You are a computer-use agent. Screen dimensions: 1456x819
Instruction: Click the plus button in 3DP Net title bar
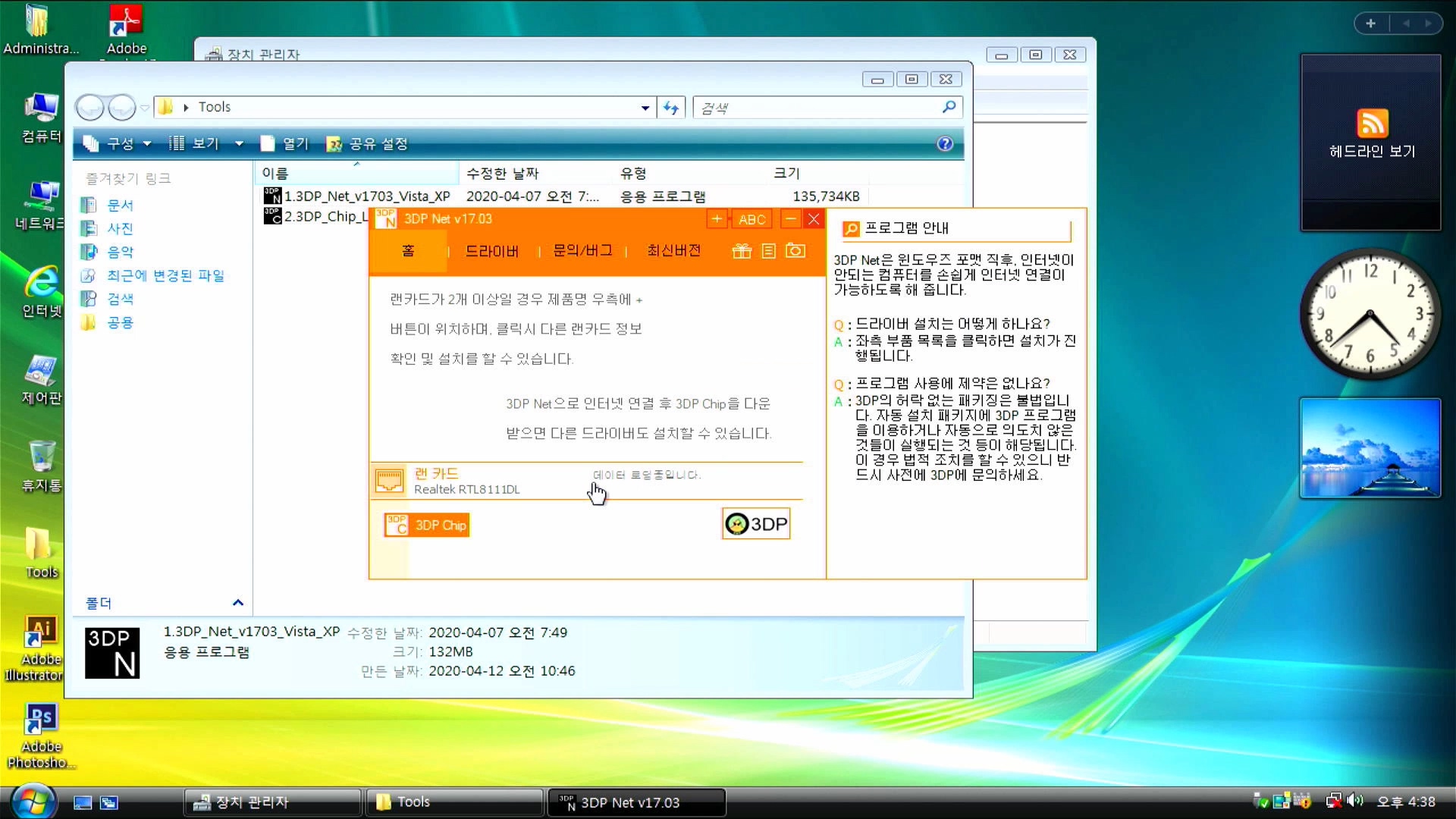pos(716,219)
